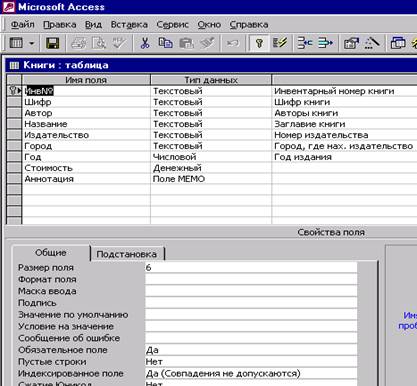The width and height of the screenshot is (417, 386).
Task: Click data type Числовой for Год
Action: 211,157
